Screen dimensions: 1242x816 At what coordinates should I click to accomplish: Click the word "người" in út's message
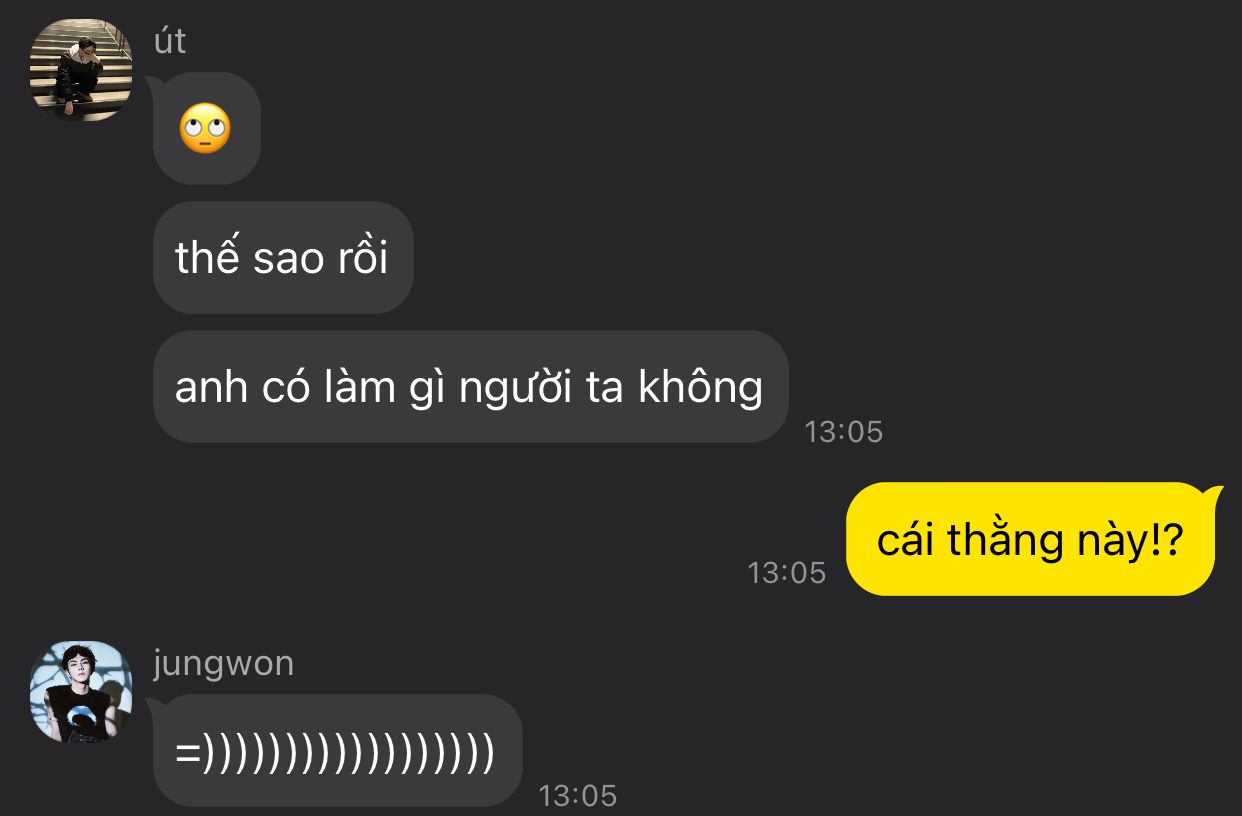click(515, 388)
